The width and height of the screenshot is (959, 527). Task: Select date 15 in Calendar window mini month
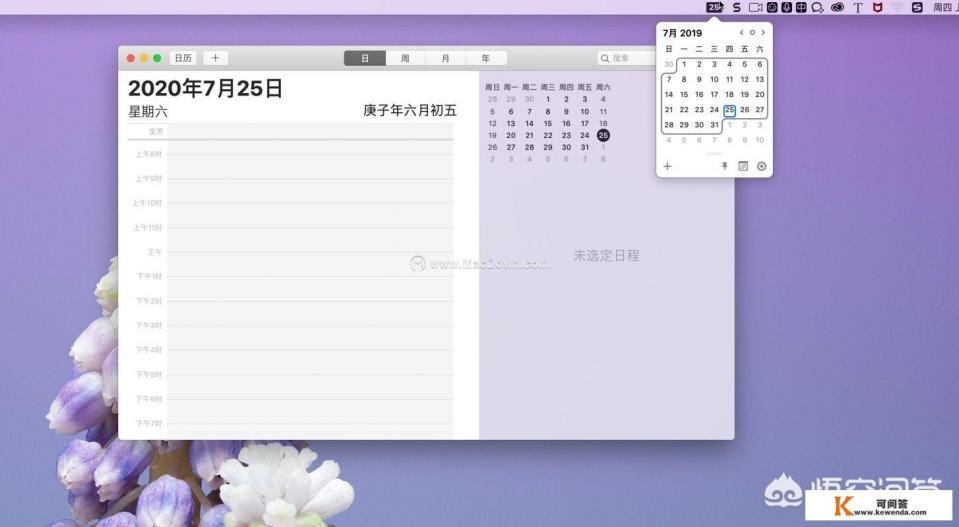pos(548,123)
